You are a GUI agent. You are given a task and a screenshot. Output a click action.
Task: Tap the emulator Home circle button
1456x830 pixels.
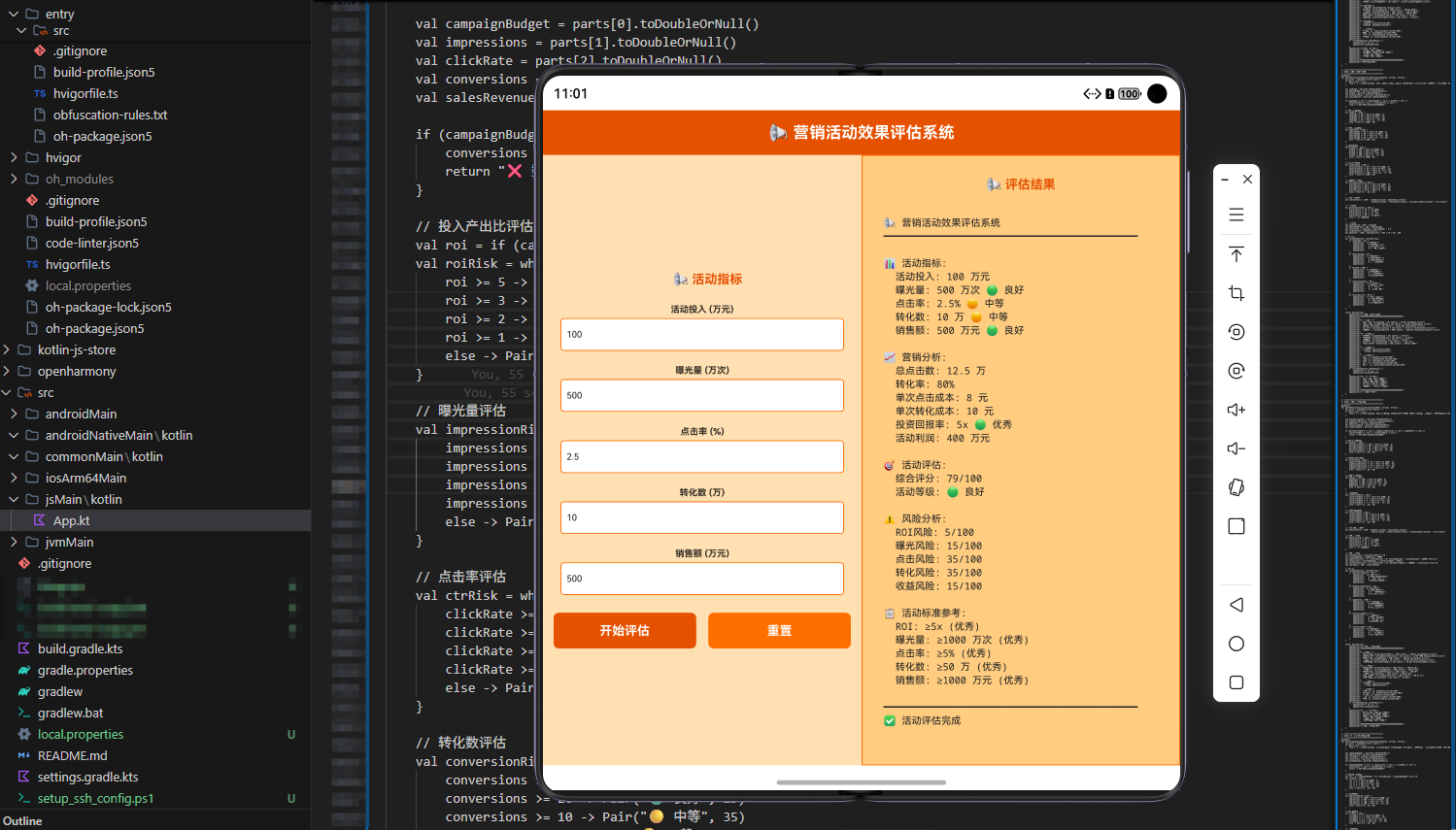point(1236,644)
